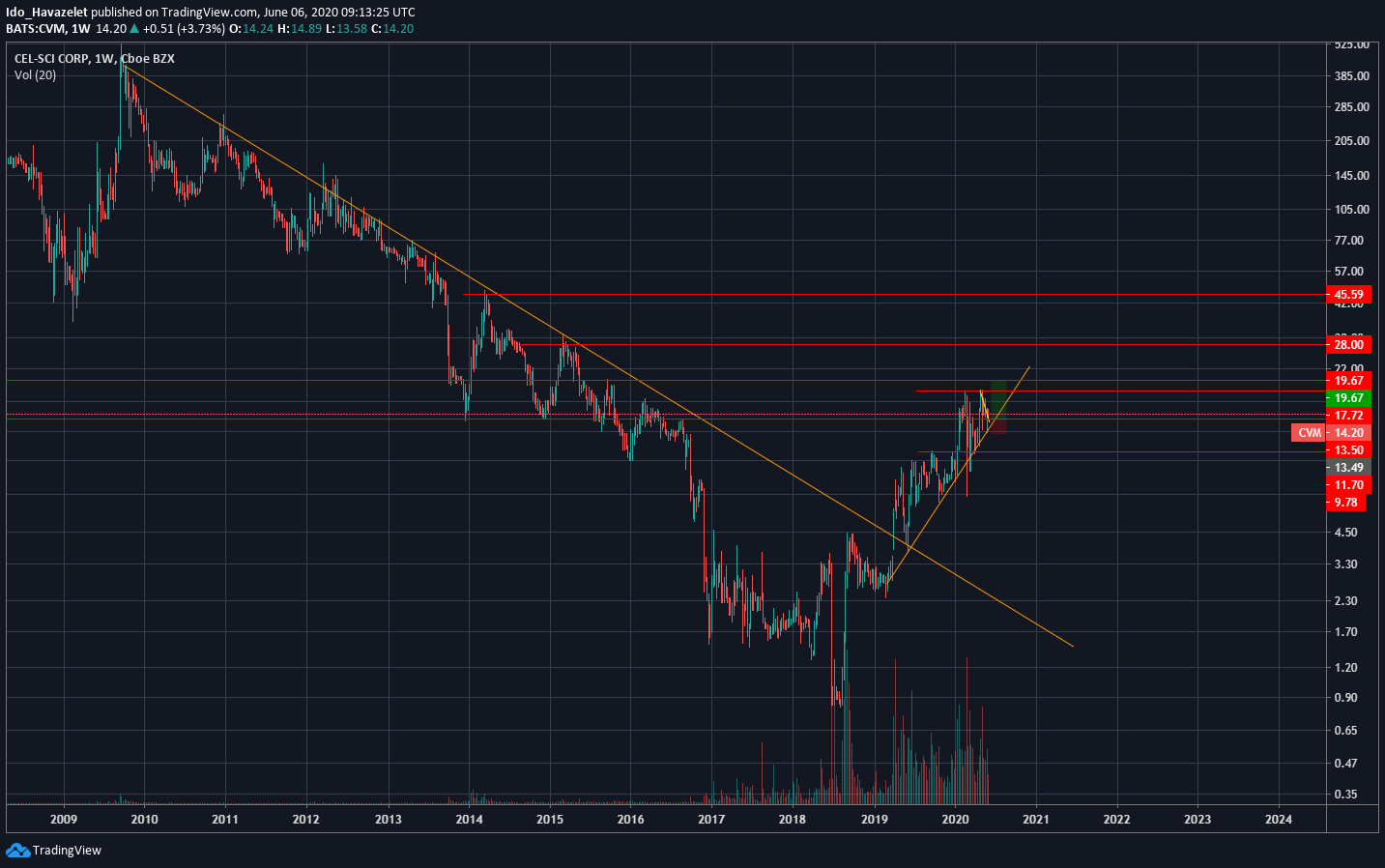Click the gray 13.49 price label
1385x868 pixels.
click(x=1349, y=468)
